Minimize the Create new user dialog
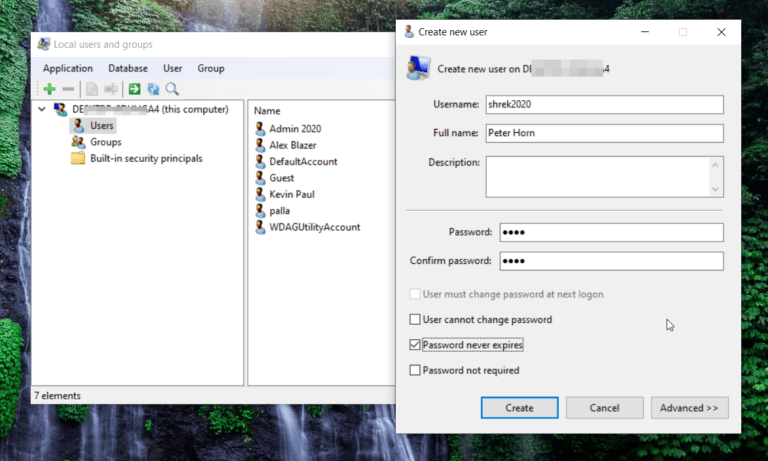 [x=645, y=32]
